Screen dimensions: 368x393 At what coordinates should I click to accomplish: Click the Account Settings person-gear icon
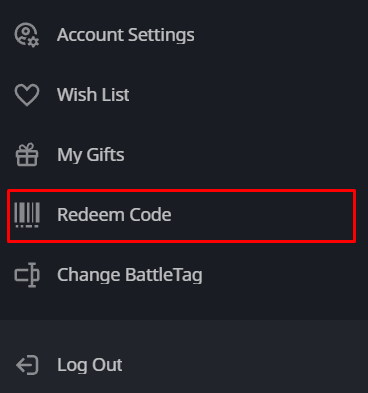click(x=27, y=35)
